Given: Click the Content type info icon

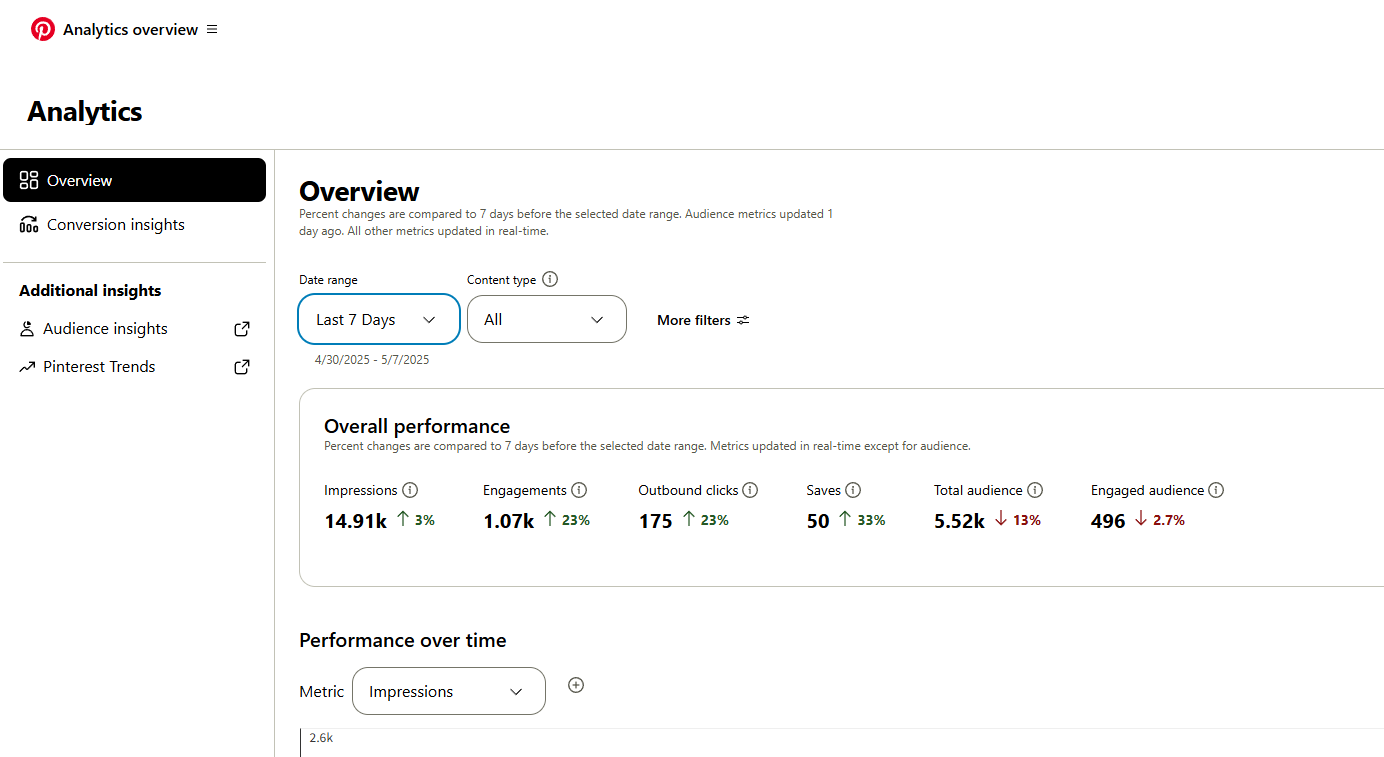Looking at the screenshot, I should (x=550, y=279).
